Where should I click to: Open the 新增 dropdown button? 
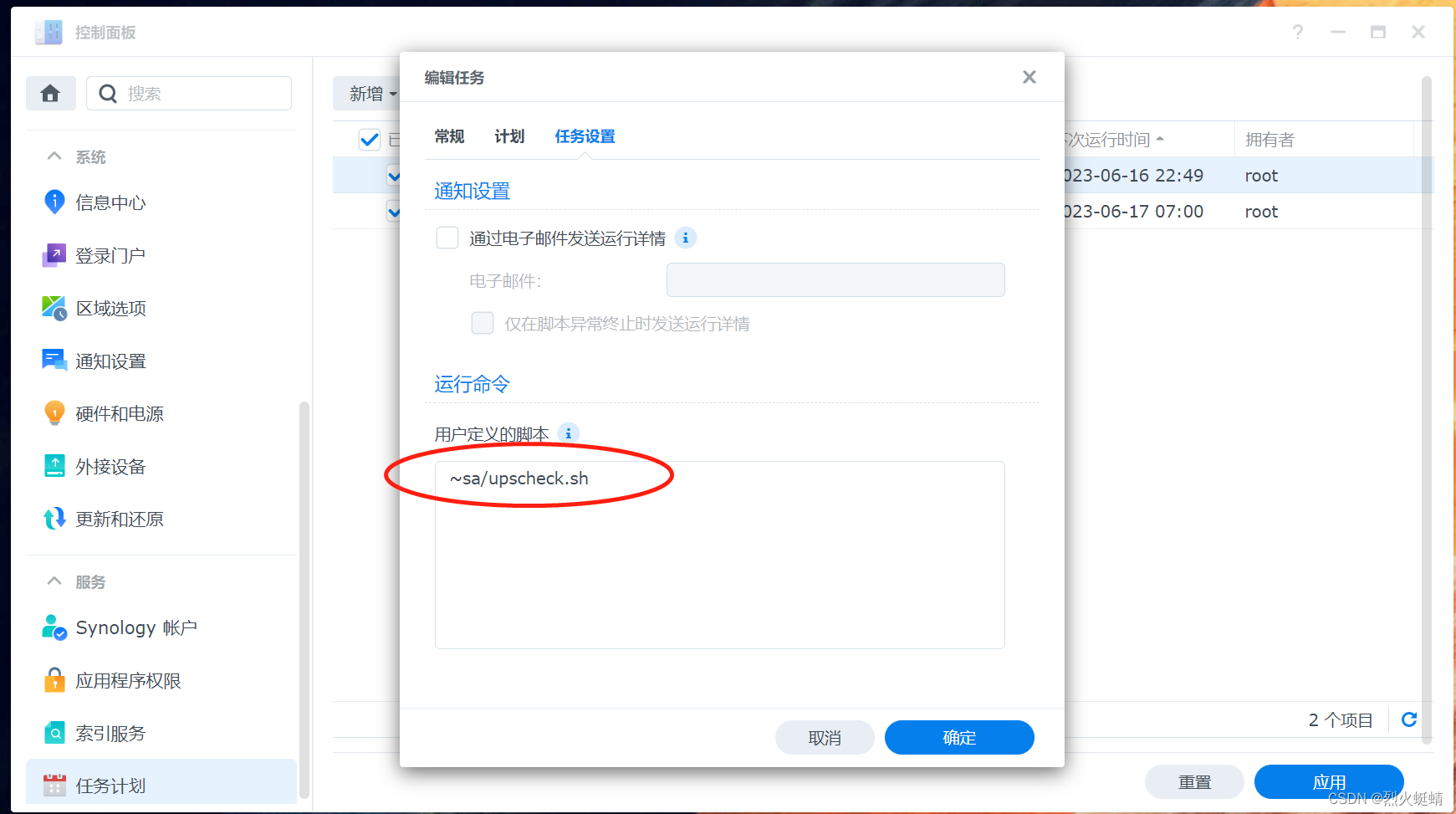[x=368, y=94]
